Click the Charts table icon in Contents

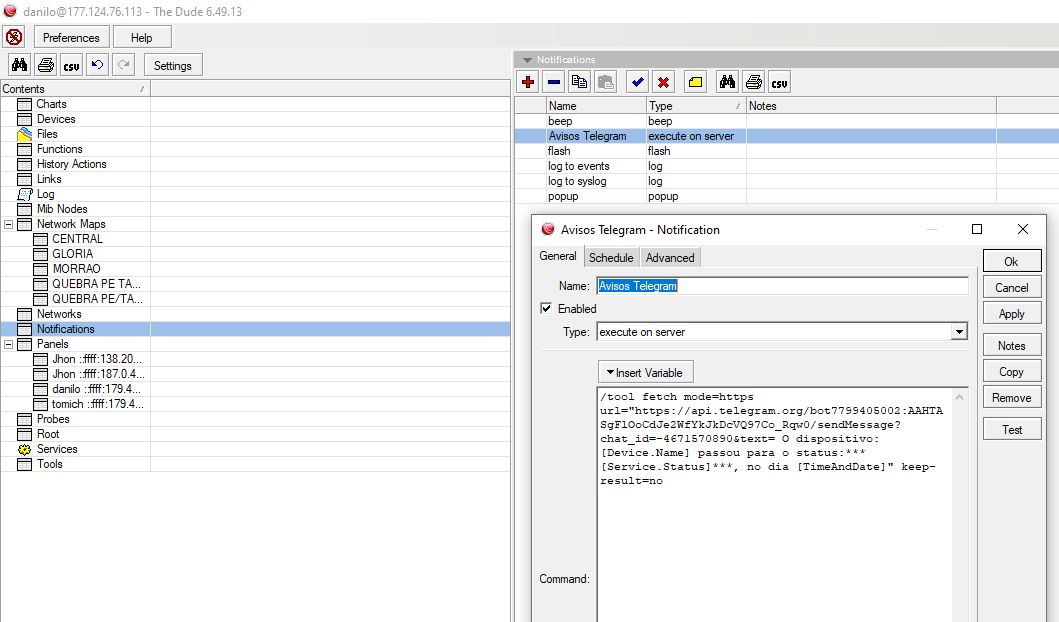[24, 104]
